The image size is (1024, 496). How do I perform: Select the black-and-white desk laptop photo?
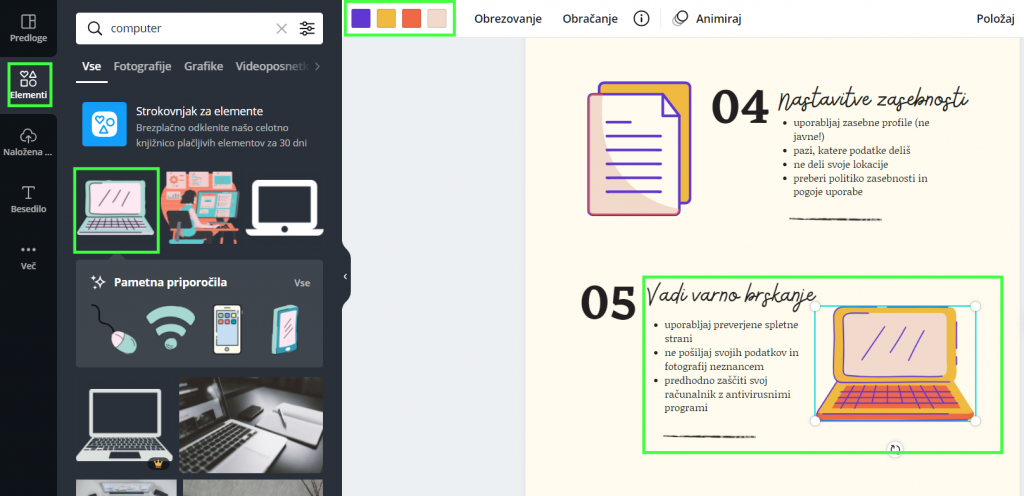(x=251, y=424)
